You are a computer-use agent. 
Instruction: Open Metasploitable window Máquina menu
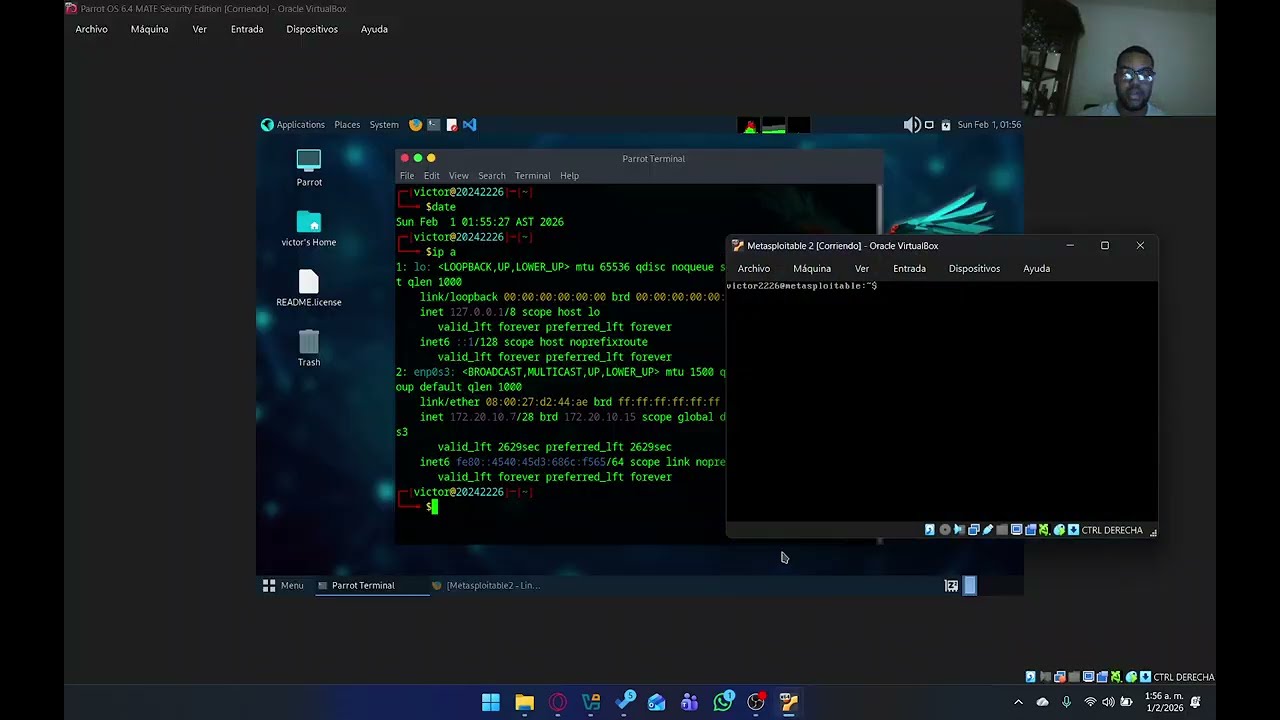(812, 269)
